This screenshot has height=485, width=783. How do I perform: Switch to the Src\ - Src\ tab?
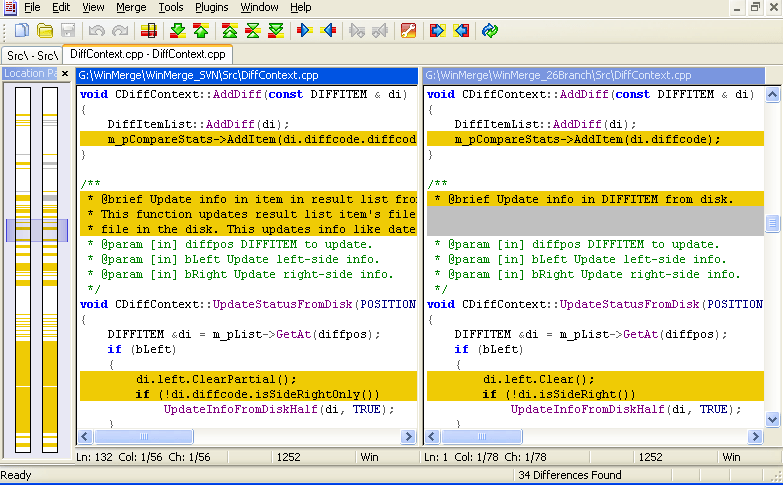coord(31,54)
